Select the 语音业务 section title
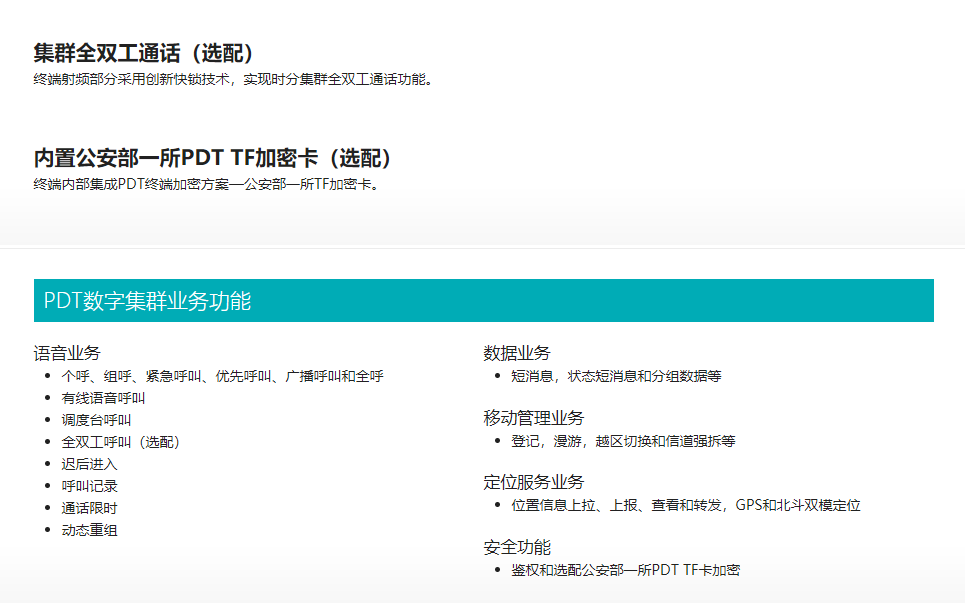 (x=67, y=353)
